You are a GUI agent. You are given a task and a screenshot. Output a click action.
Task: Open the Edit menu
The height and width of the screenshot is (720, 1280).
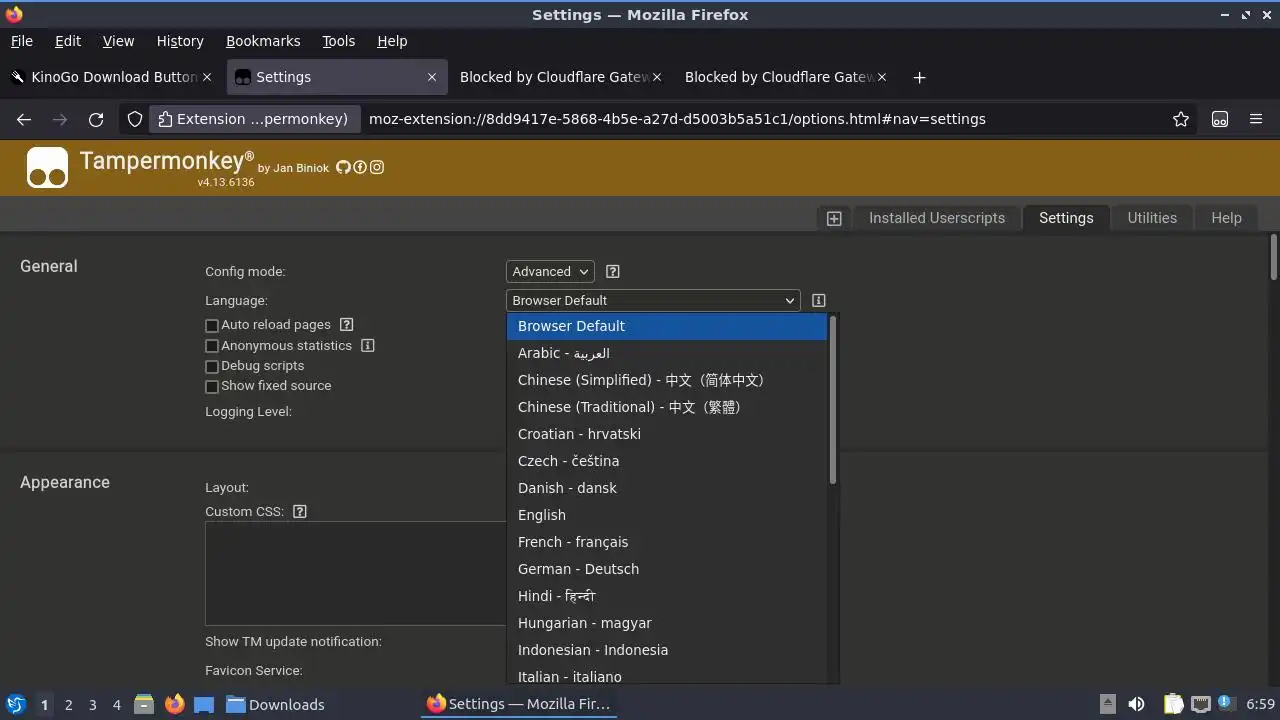point(68,41)
